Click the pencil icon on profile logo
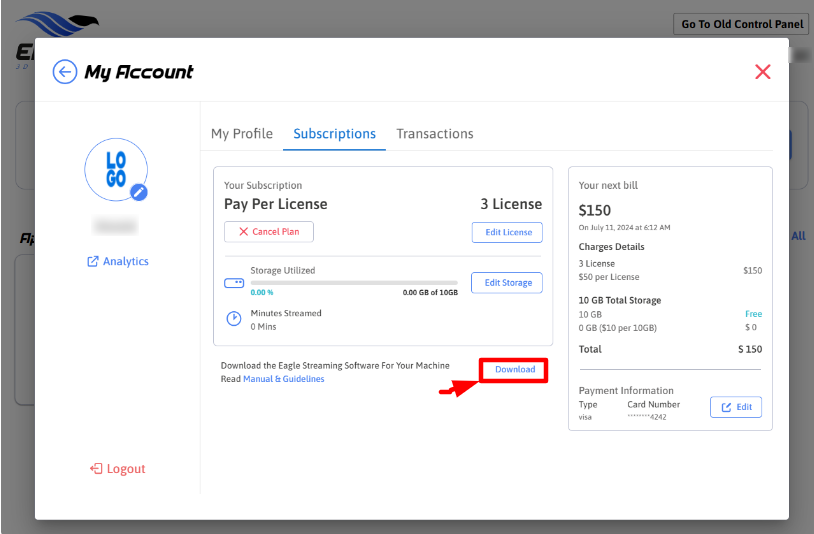814x534 pixels. 139,193
